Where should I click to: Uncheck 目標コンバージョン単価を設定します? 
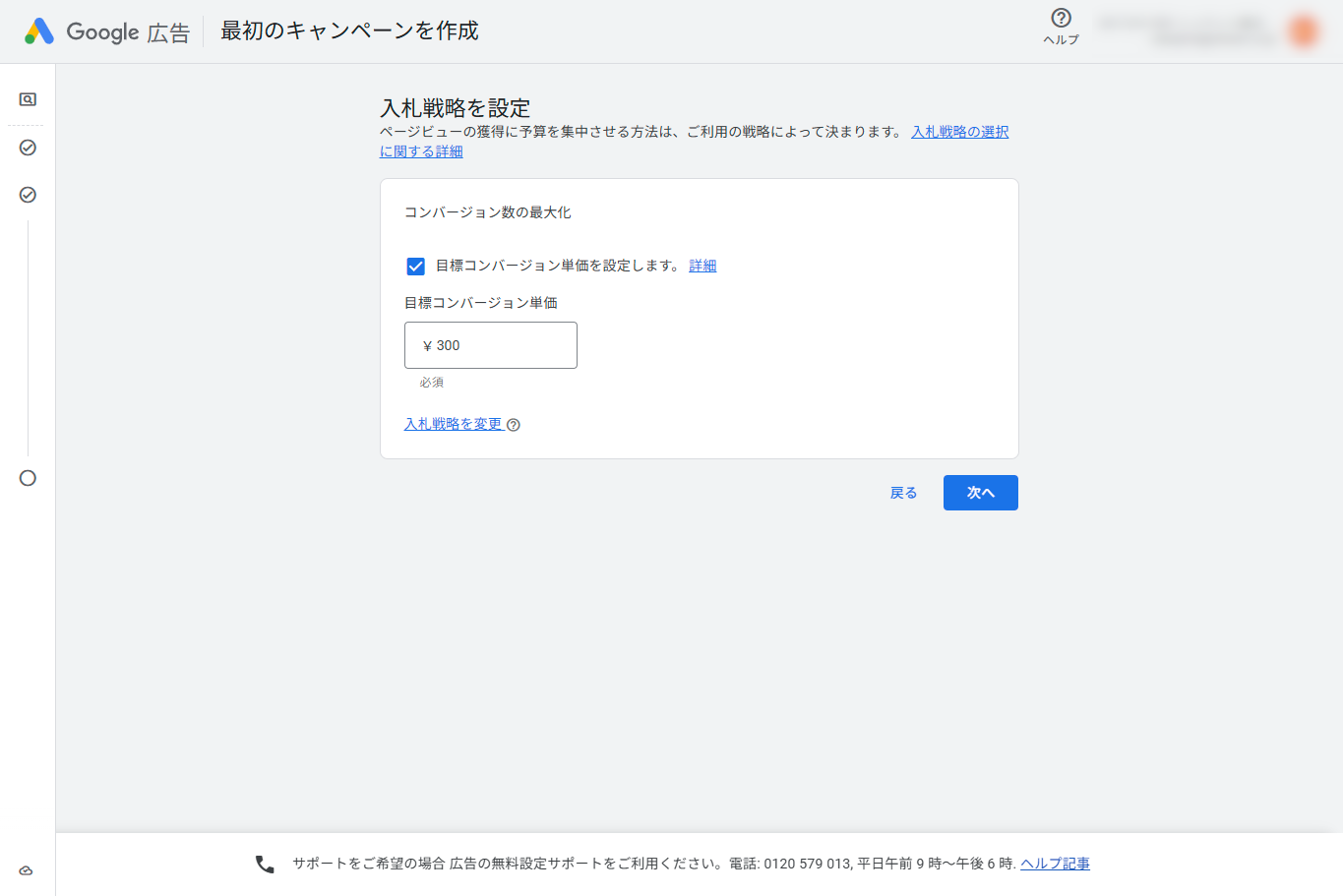417,266
